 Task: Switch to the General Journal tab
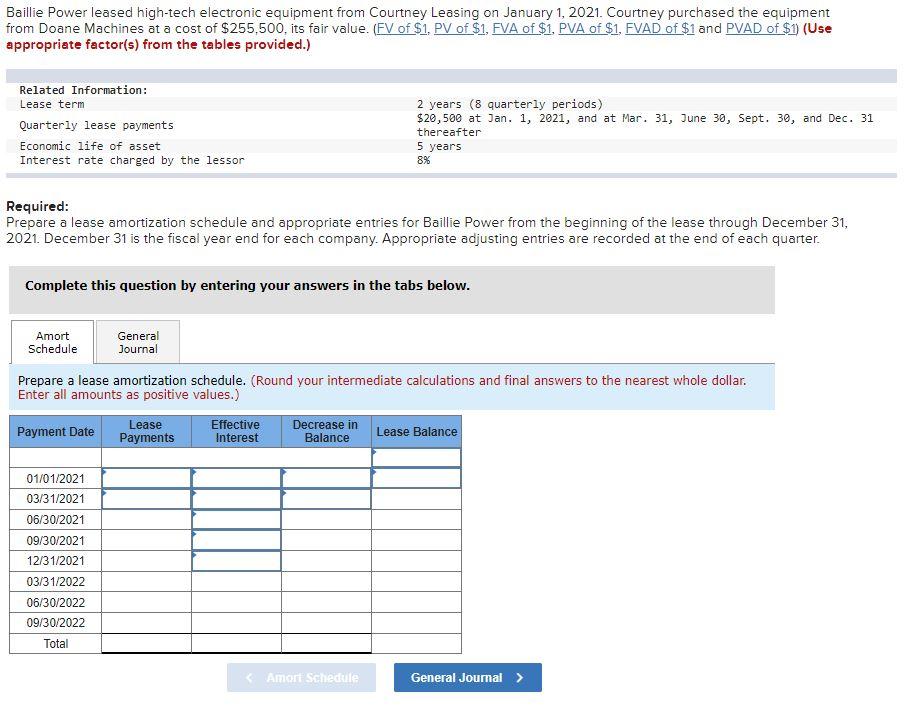[x=138, y=342]
